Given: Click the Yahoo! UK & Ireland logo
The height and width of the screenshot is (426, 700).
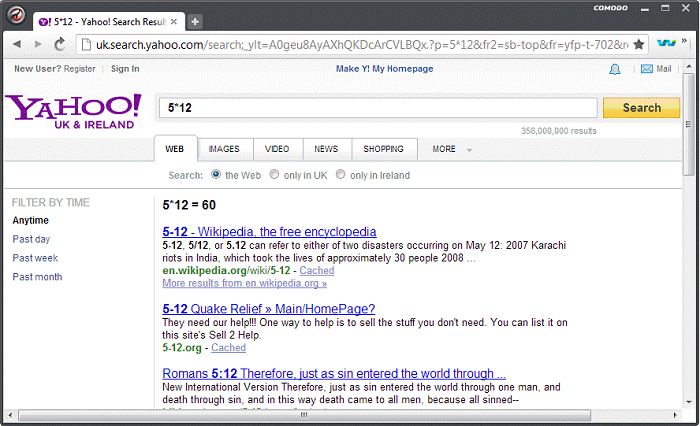Looking at the screenshot, I should pos(73,112).
